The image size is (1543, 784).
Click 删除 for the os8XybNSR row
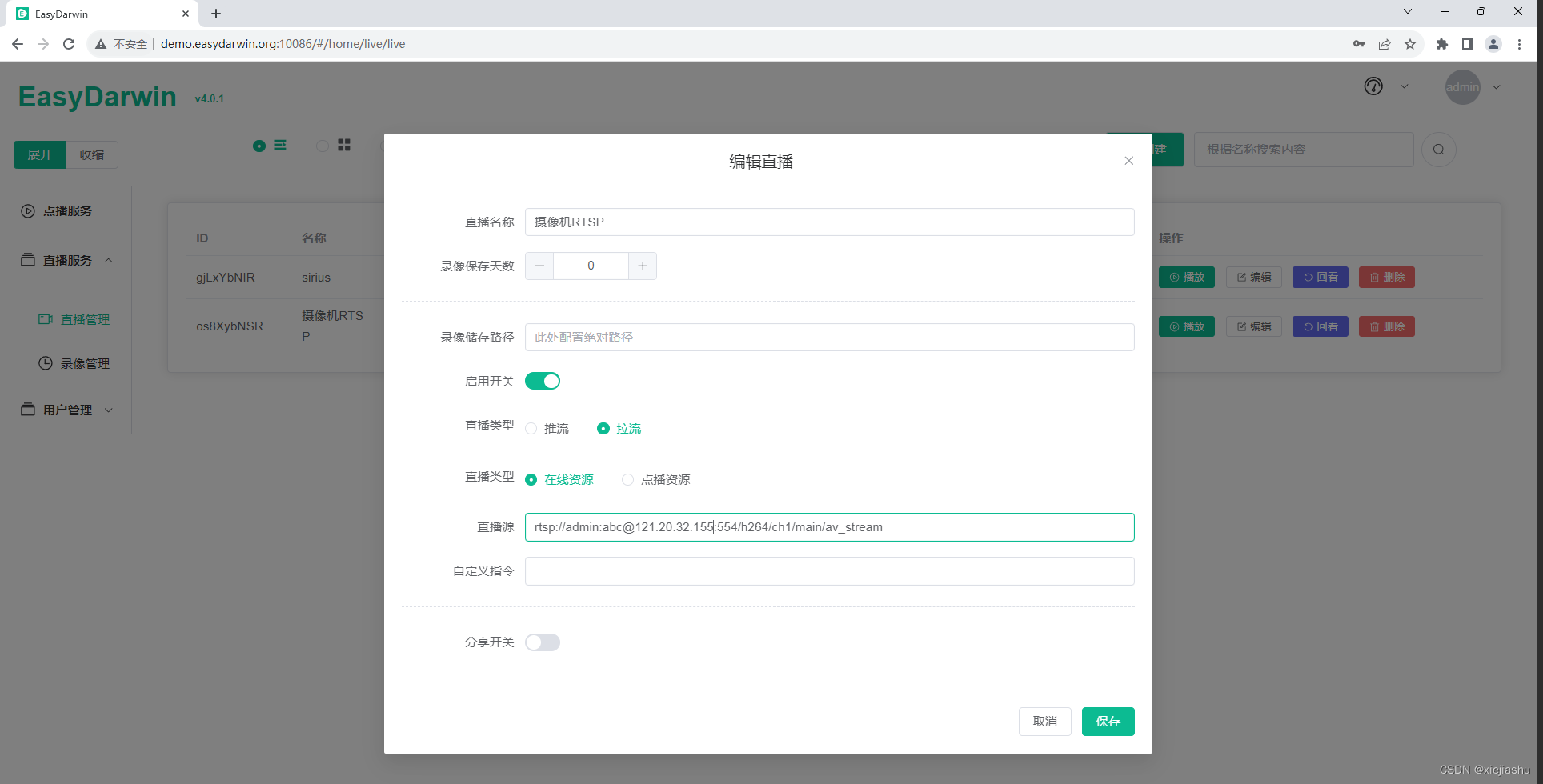click(x=1387, y=326)
